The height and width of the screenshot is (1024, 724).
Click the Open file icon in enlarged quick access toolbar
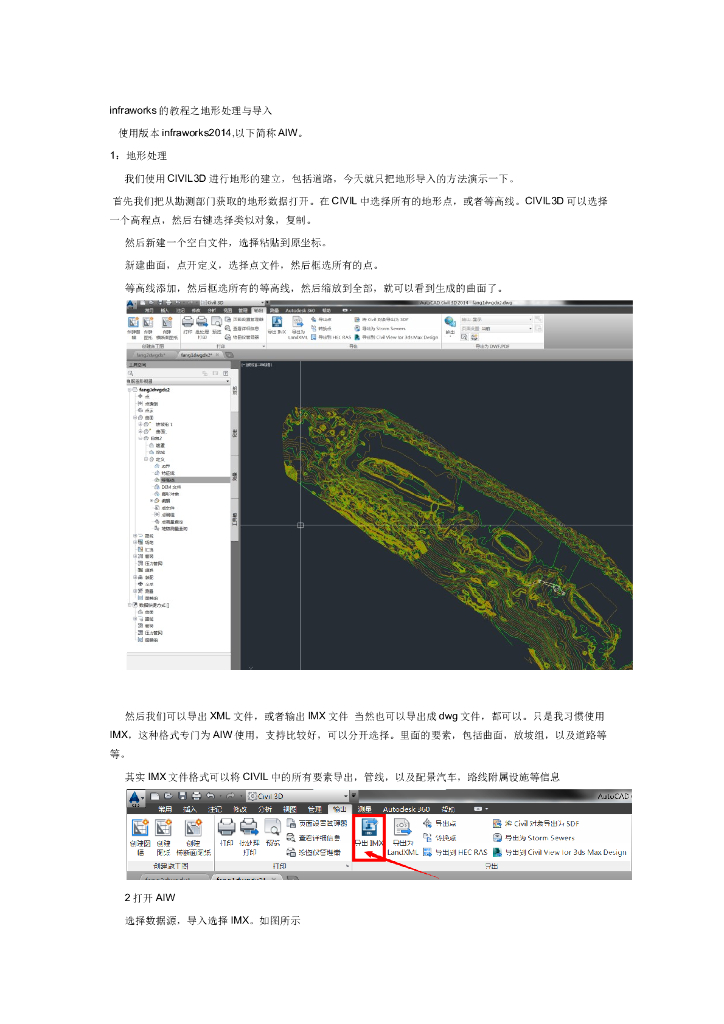click(169, 796)
